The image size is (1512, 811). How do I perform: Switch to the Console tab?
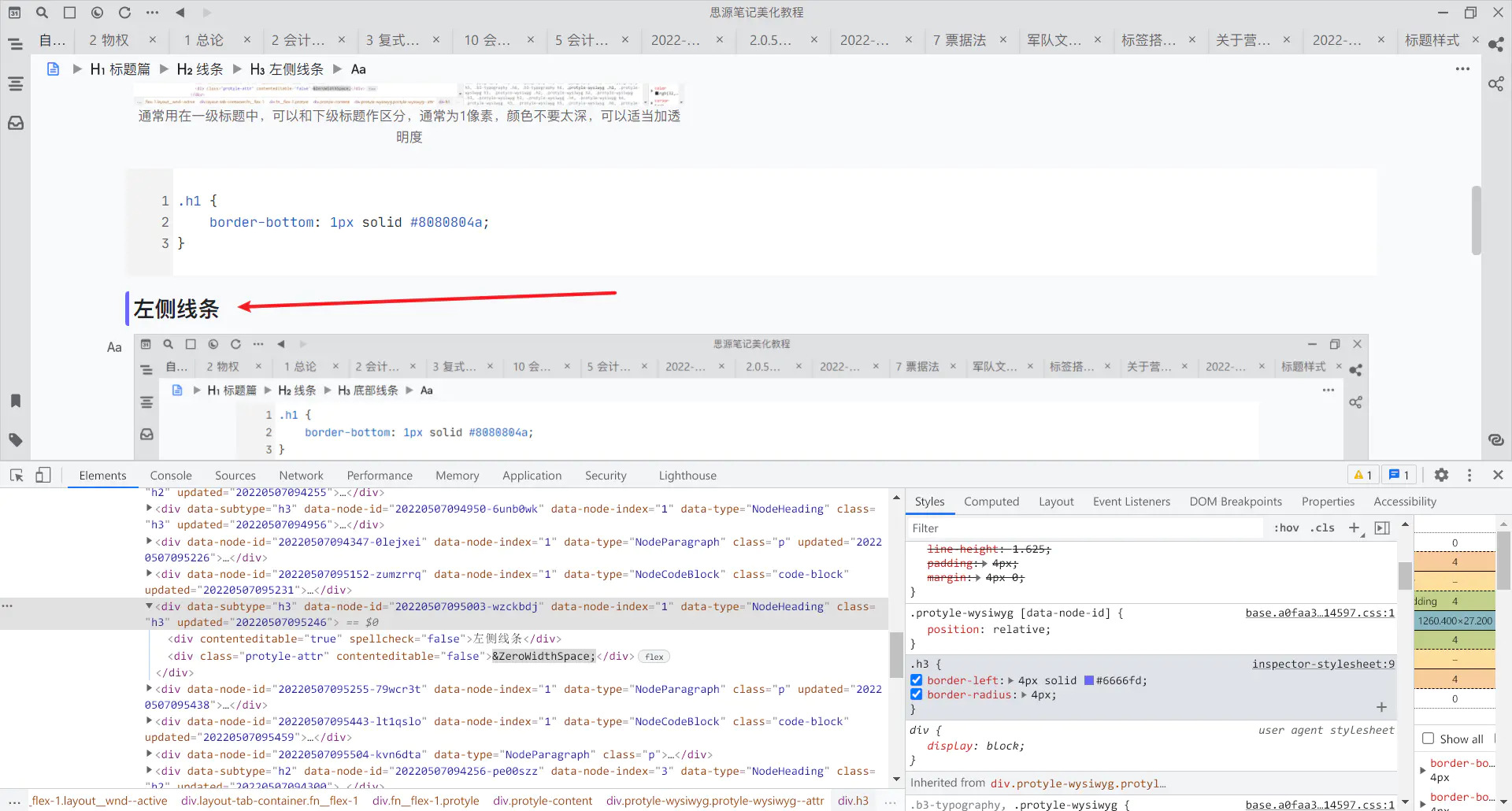pyautogui.click(x=171, y=476)
